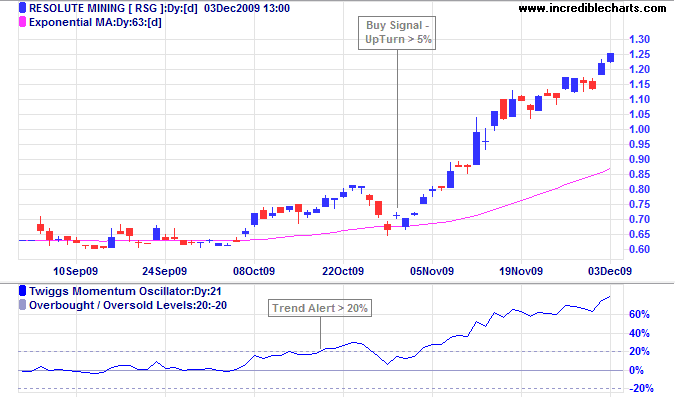The width and height of the screenshot is (675, 400).
Task: Click the magenta Exponential MA legend swatch
Action: point(22,22)
